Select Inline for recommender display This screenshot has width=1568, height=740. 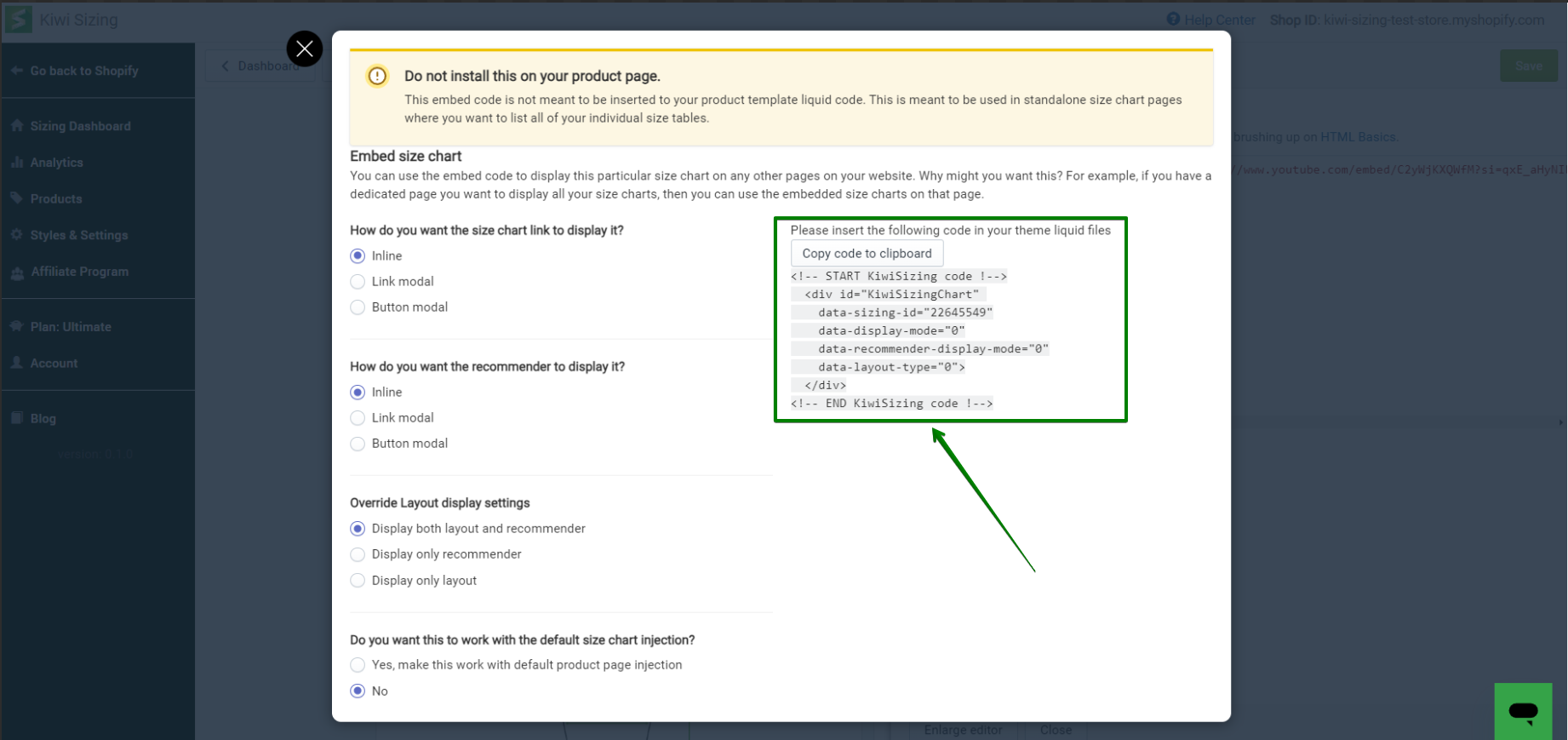point(358,392)
